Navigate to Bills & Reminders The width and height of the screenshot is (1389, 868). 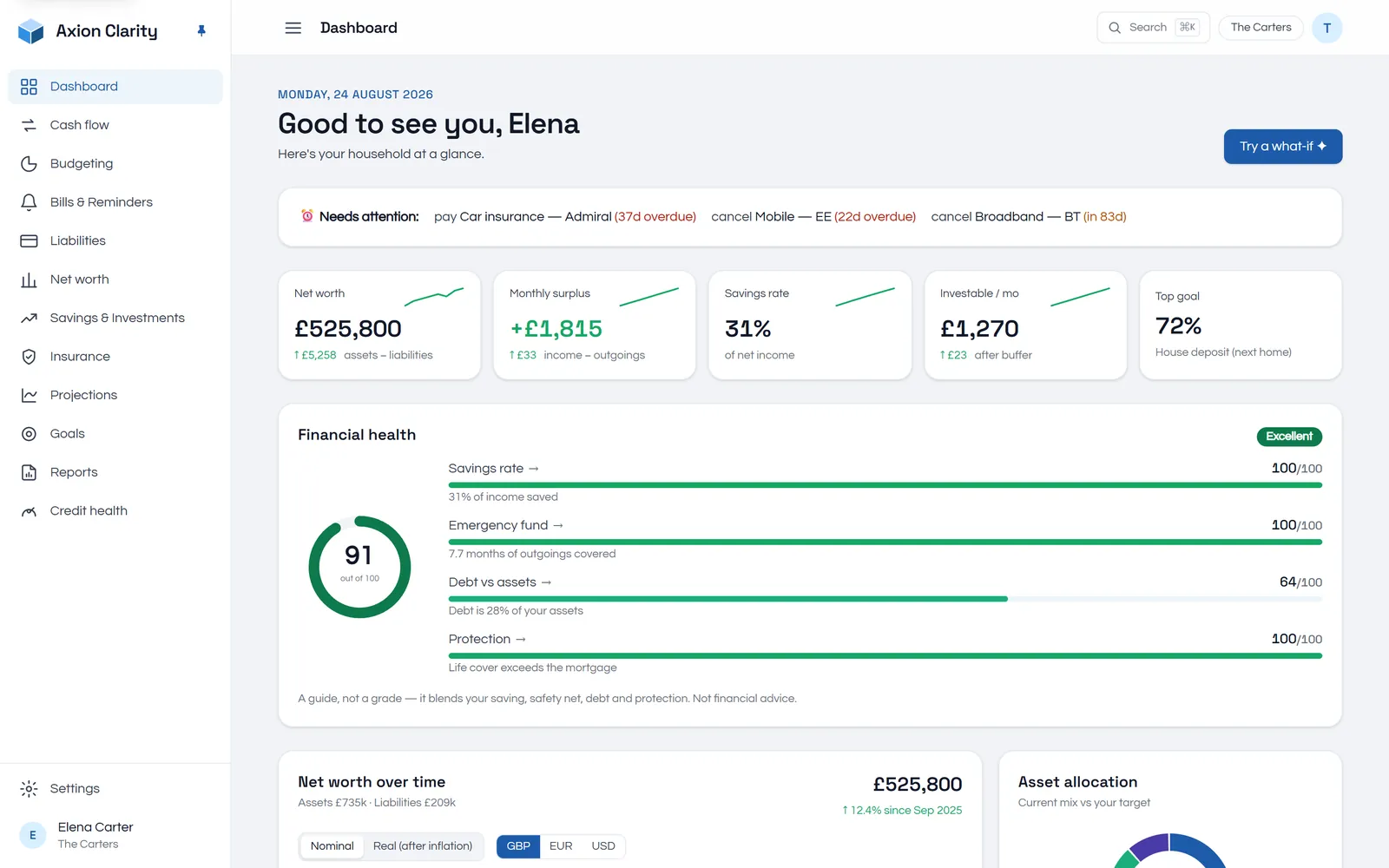(115, 202)
